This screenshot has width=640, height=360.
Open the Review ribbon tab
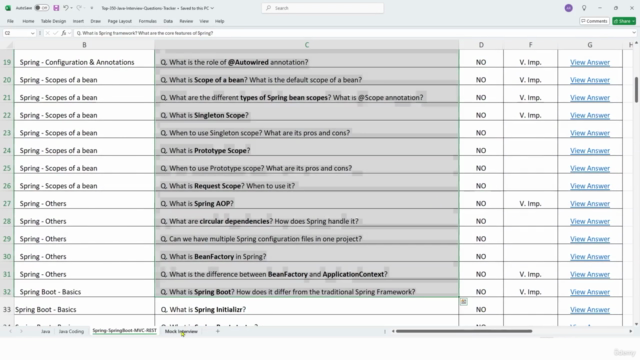tap(186, 21)
